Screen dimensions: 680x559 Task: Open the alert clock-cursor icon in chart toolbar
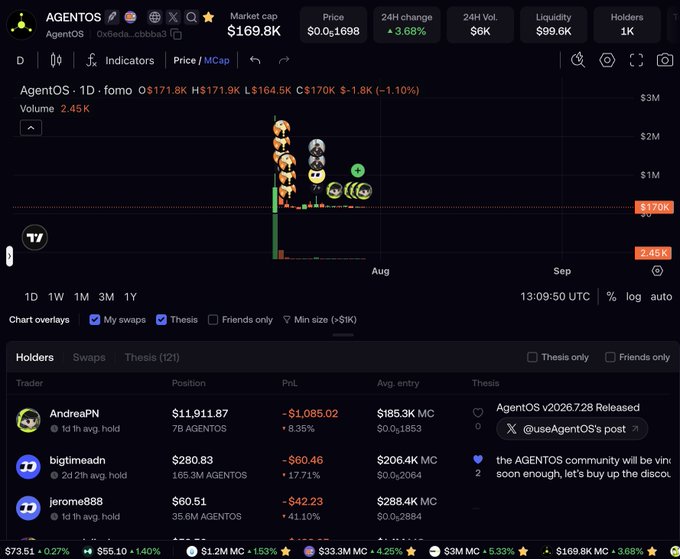coord(578,60)
